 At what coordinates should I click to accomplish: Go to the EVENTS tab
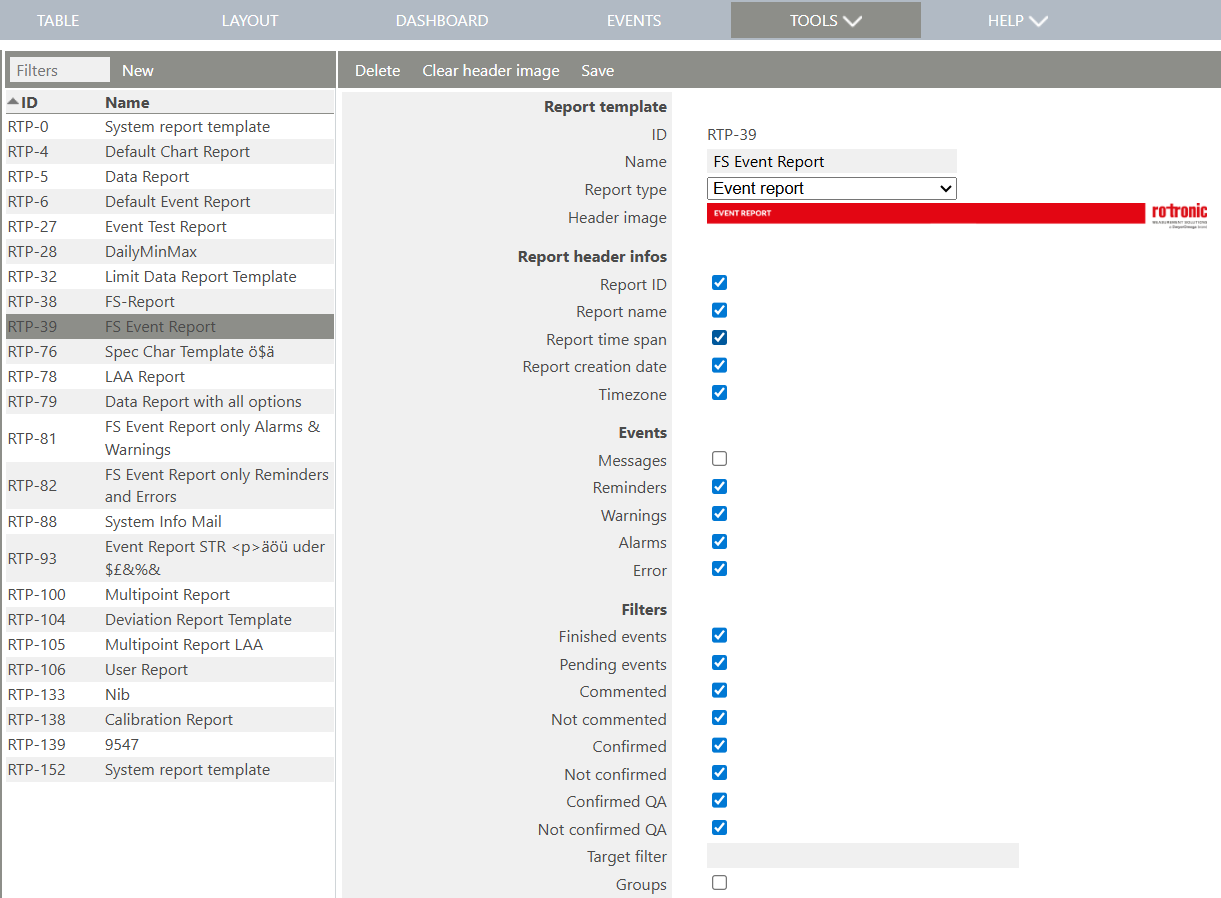point(633,20)
